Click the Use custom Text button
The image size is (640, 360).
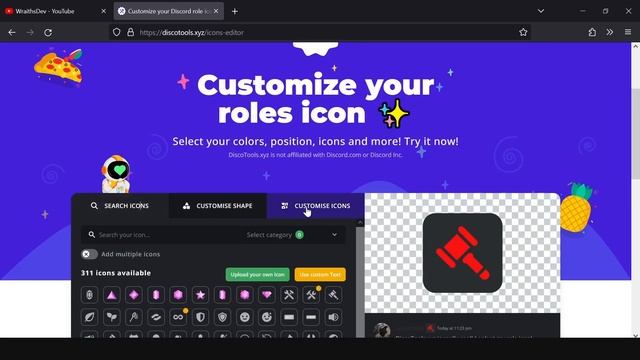point(320,274)
